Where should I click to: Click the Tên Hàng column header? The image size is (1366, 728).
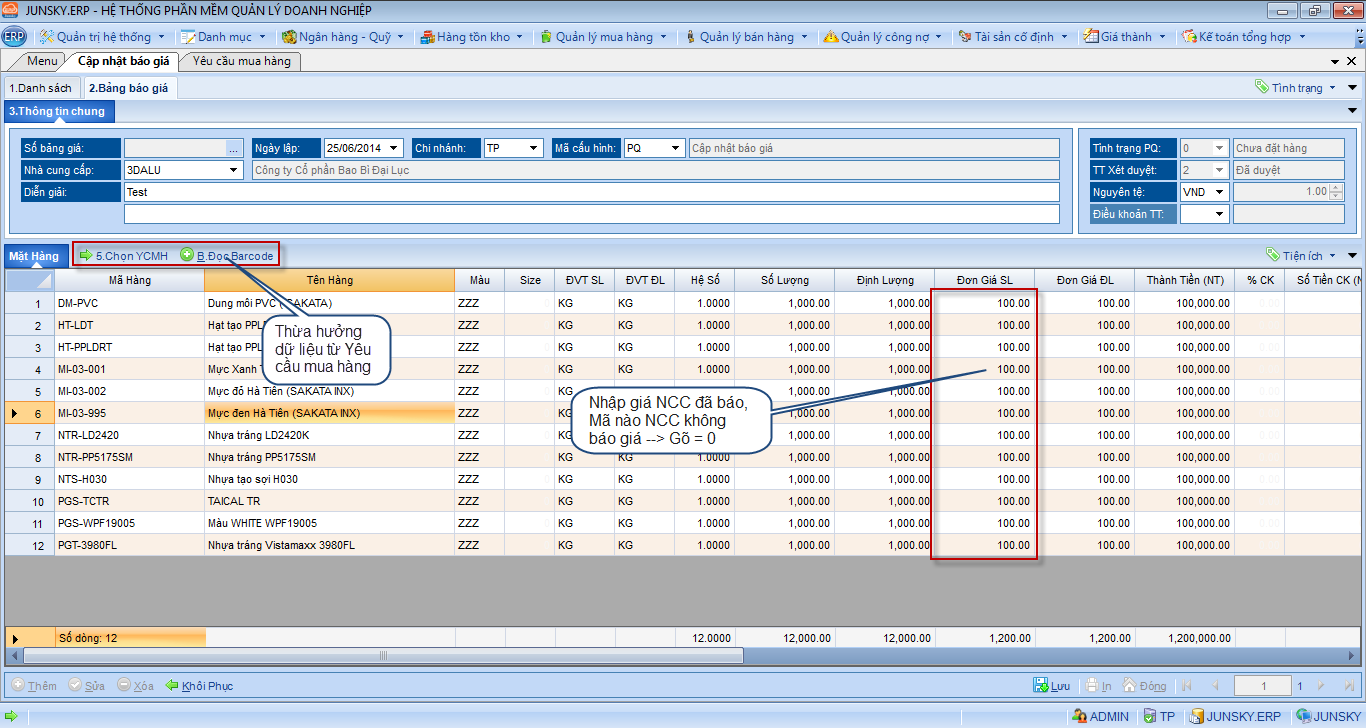pyautogui.click(x=329, y=280)
